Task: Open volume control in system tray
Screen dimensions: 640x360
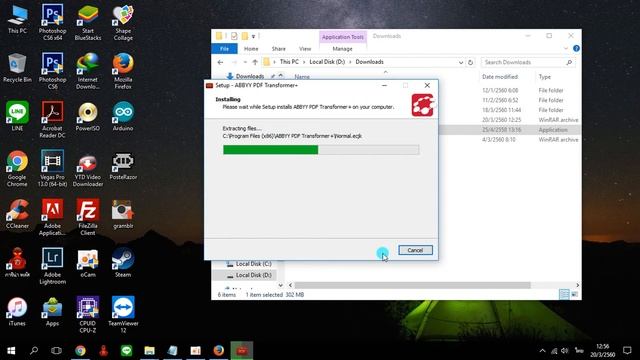Action: [564, 351]
